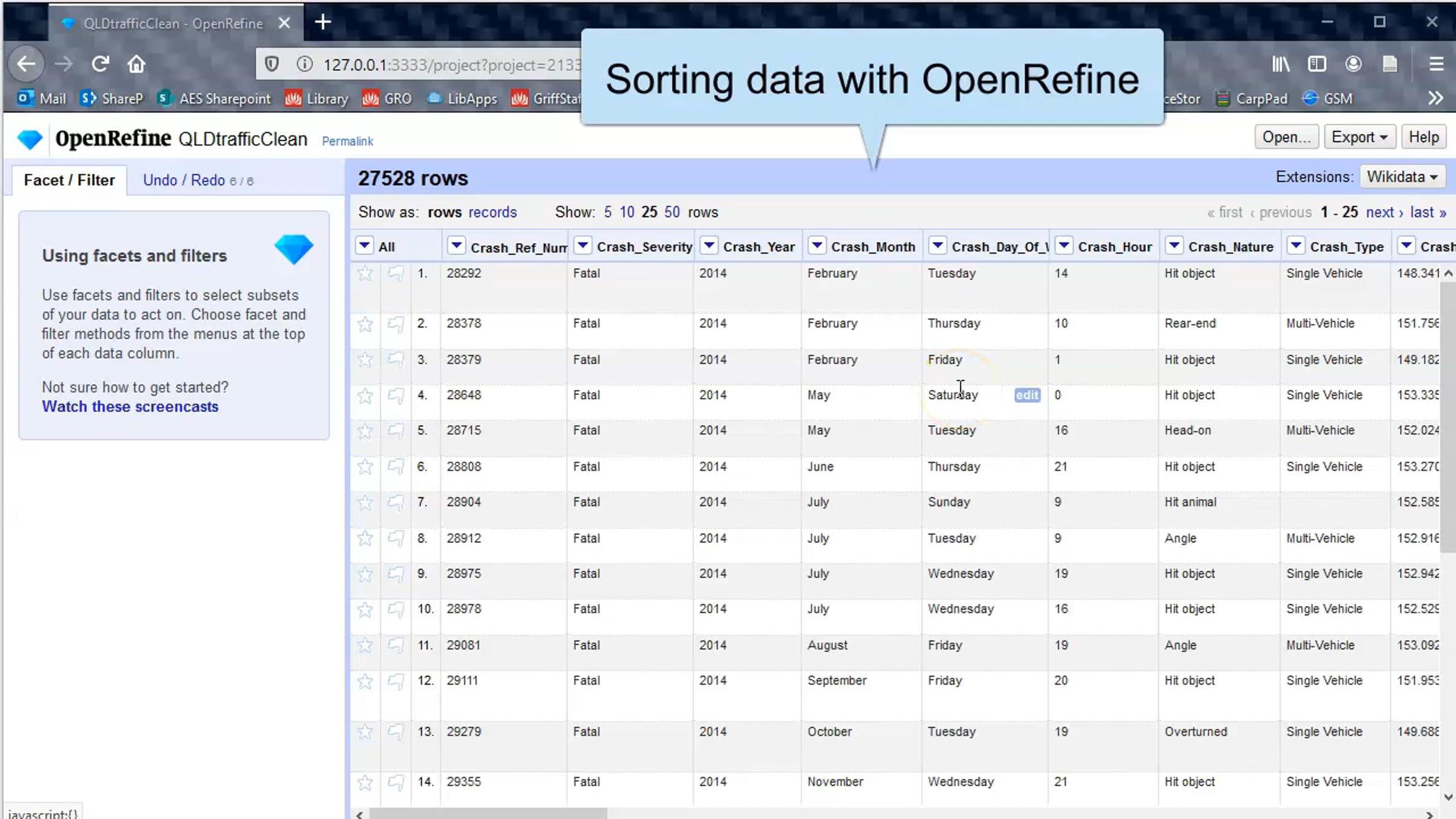Open the LibApps bookmark
Screen dimensions: 1456x819
(x=462, y=98)
